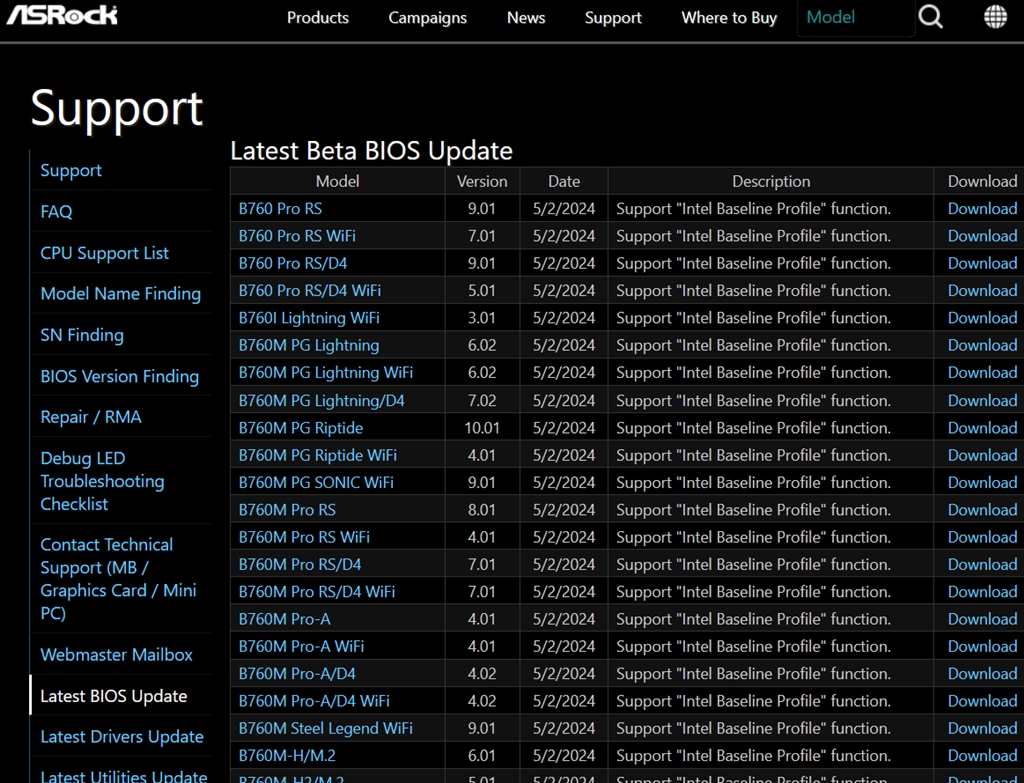Viewport: 1024px width, 783px height.
Task: Open the search magnifier icon
Action: pyautogui.click(x=930, y=16)
